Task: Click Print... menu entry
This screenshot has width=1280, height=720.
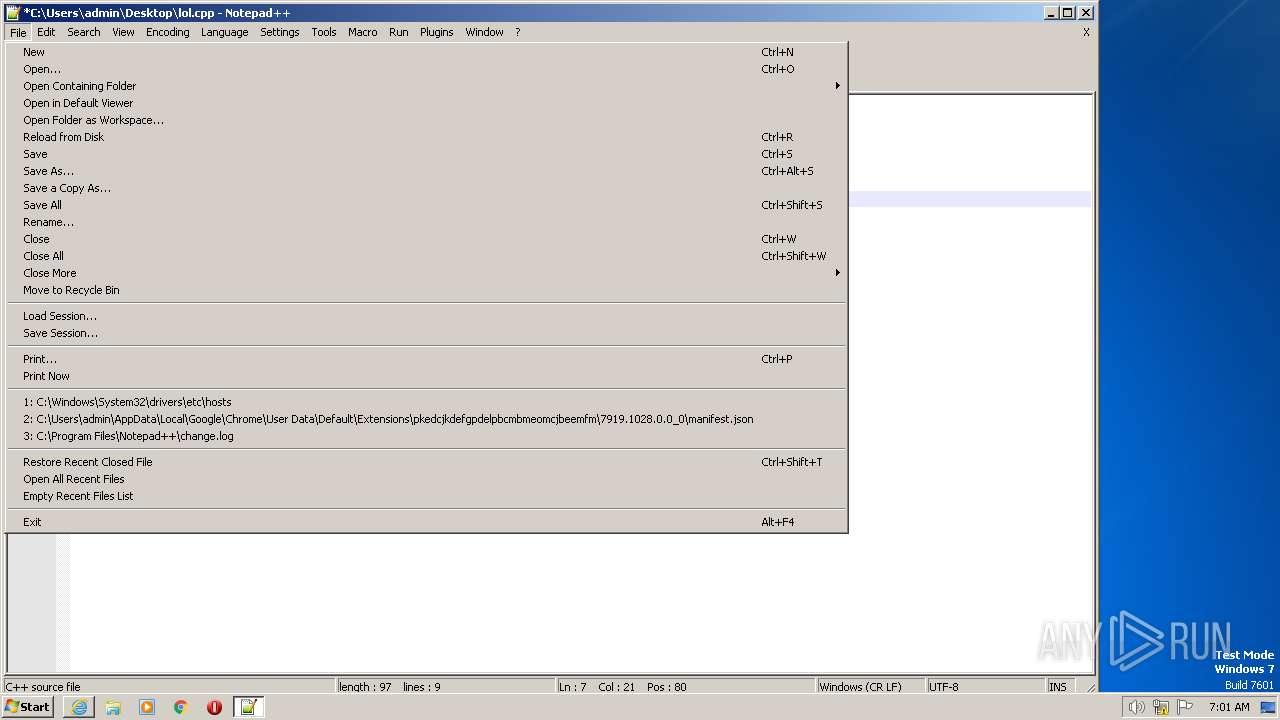Action: click(x=427, y=359)
